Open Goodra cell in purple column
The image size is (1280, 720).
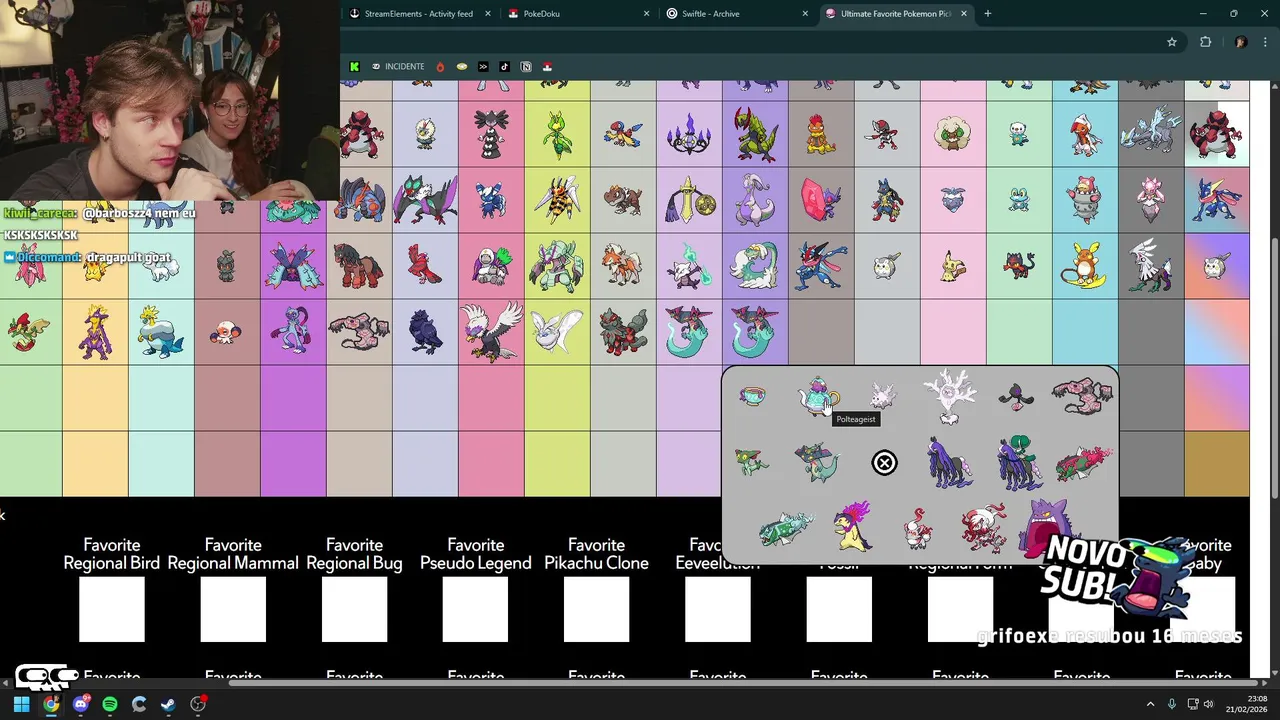pyautogui.click(x=755, y=200)
